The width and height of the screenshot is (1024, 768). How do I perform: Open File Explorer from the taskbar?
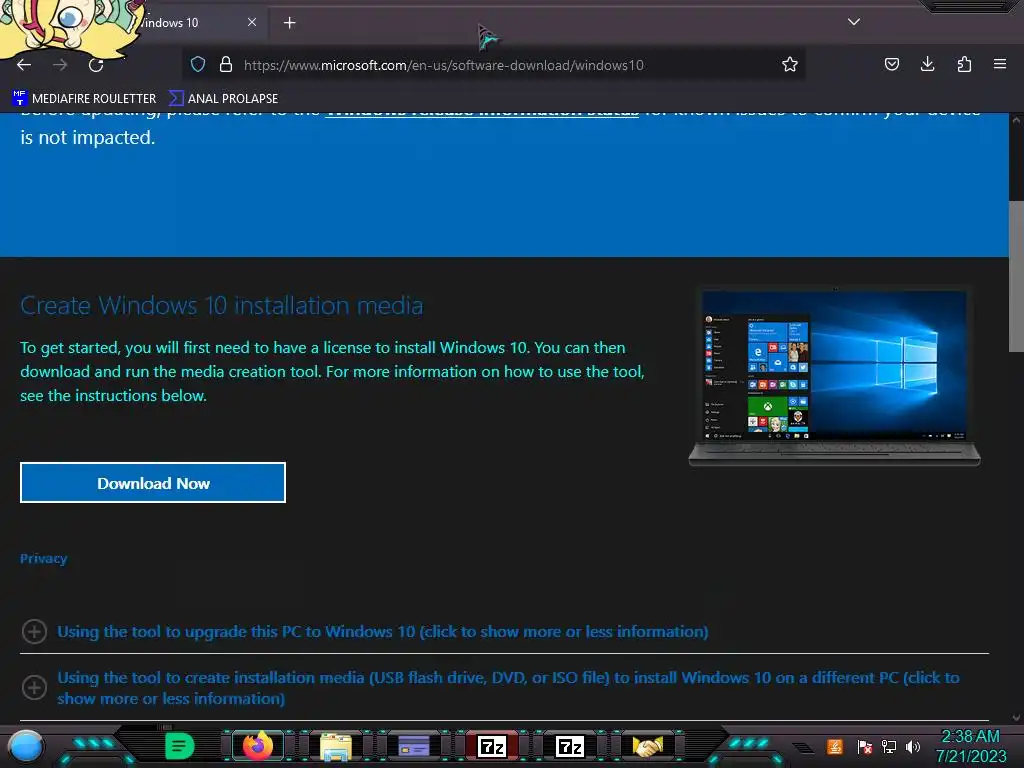[x=336, y=746]
